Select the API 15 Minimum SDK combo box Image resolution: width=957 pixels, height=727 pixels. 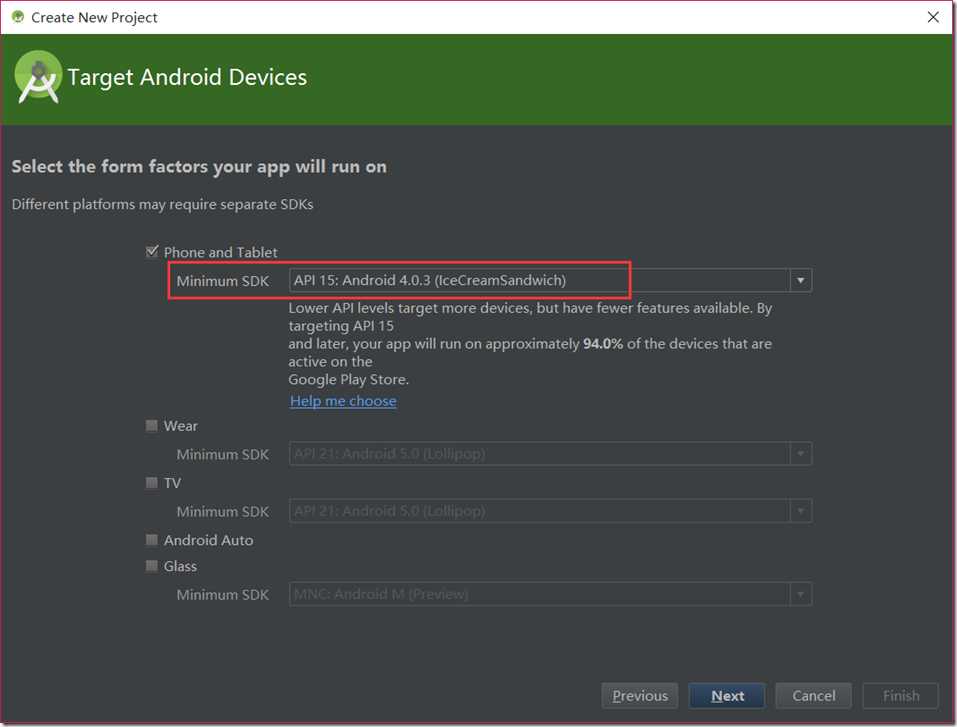coord(539,281)
